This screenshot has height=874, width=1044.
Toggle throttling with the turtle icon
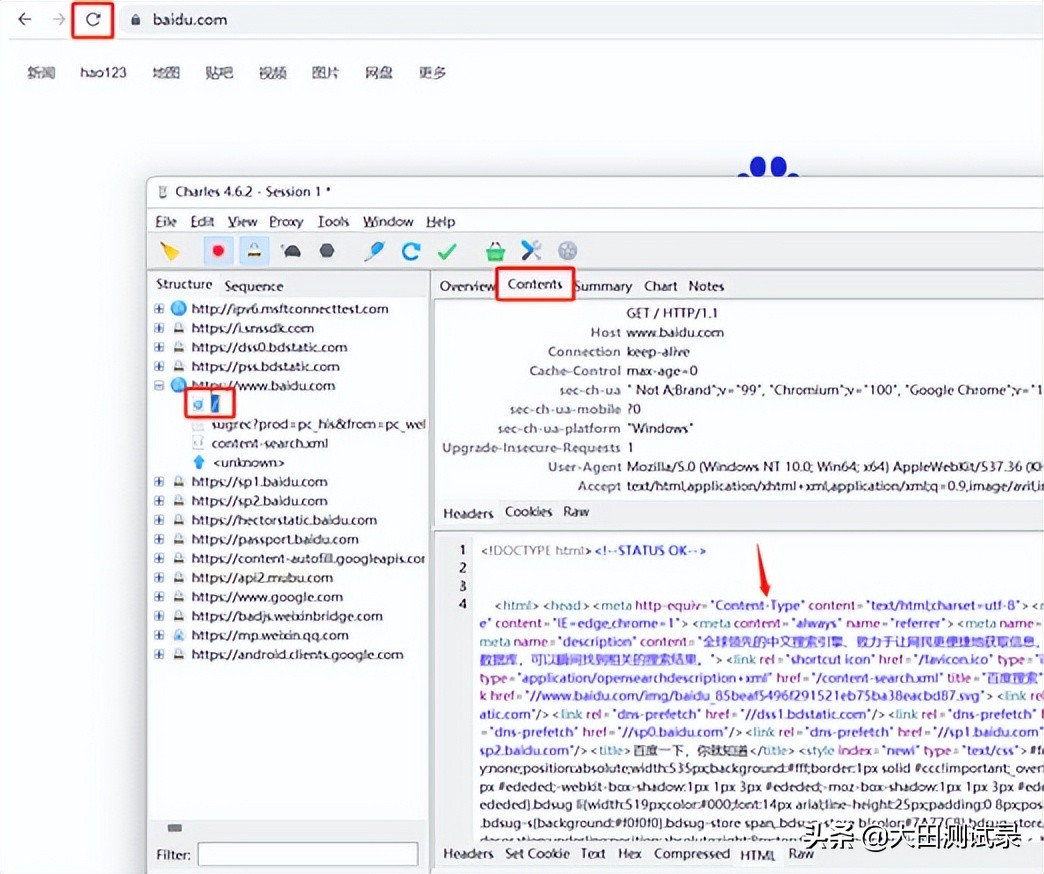[291, 251]
